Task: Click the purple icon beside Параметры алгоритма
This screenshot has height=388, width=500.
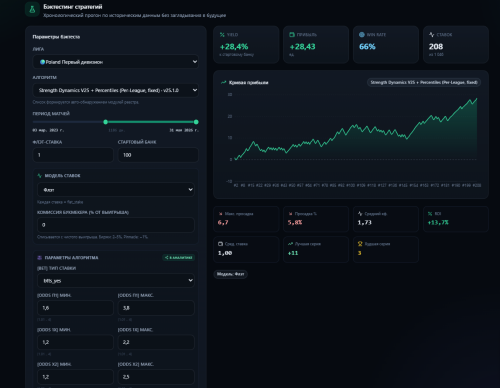Action: (40, 258)
